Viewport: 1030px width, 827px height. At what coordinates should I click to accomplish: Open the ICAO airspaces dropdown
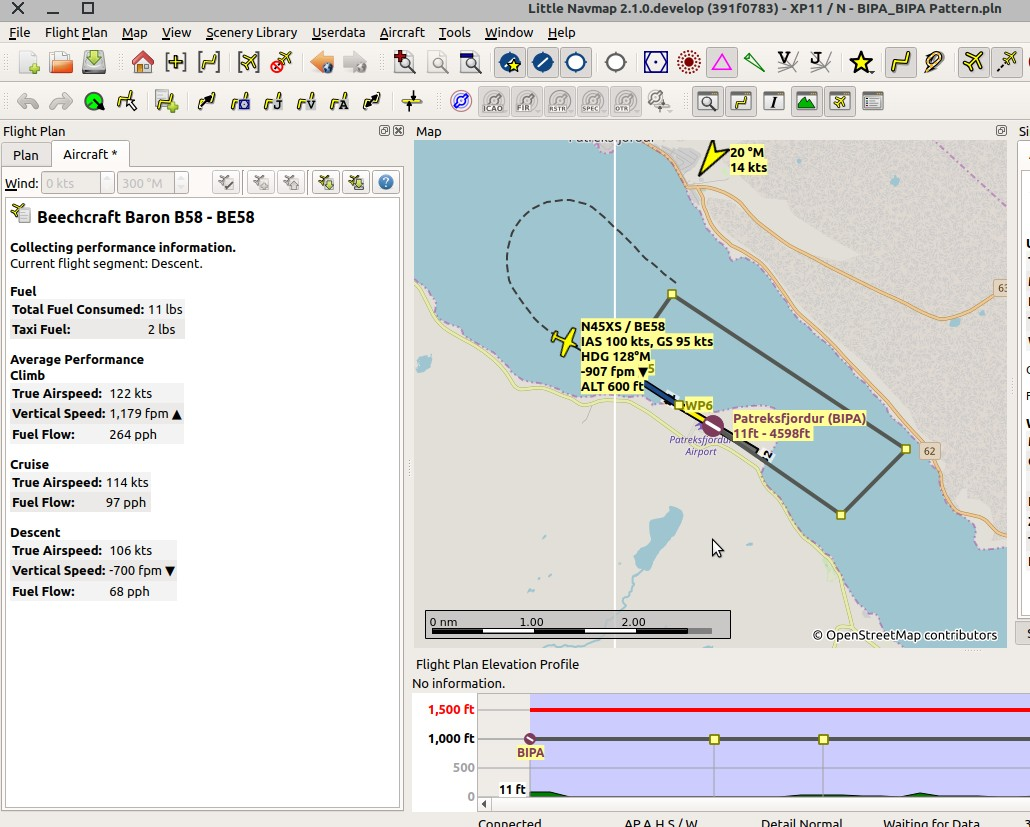click(x=494, y=101)
